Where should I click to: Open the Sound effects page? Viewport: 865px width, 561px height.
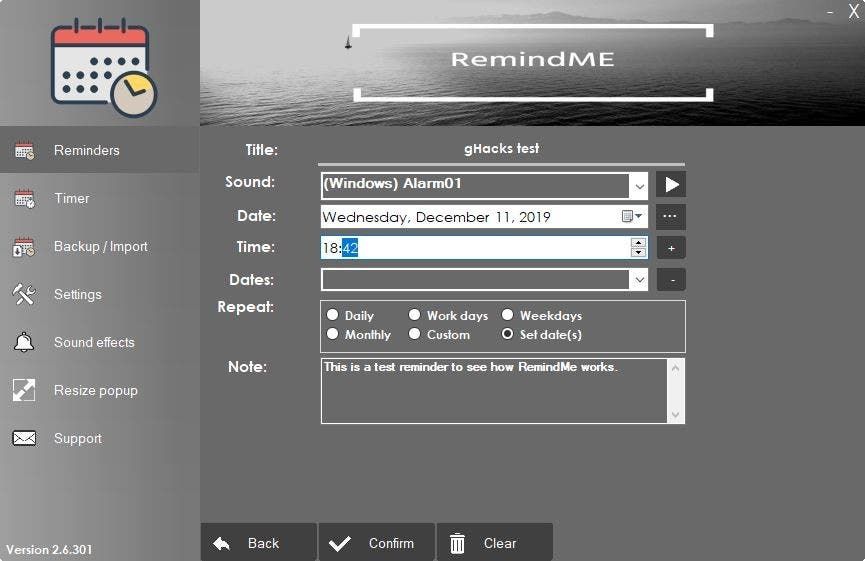coord(99,342)
